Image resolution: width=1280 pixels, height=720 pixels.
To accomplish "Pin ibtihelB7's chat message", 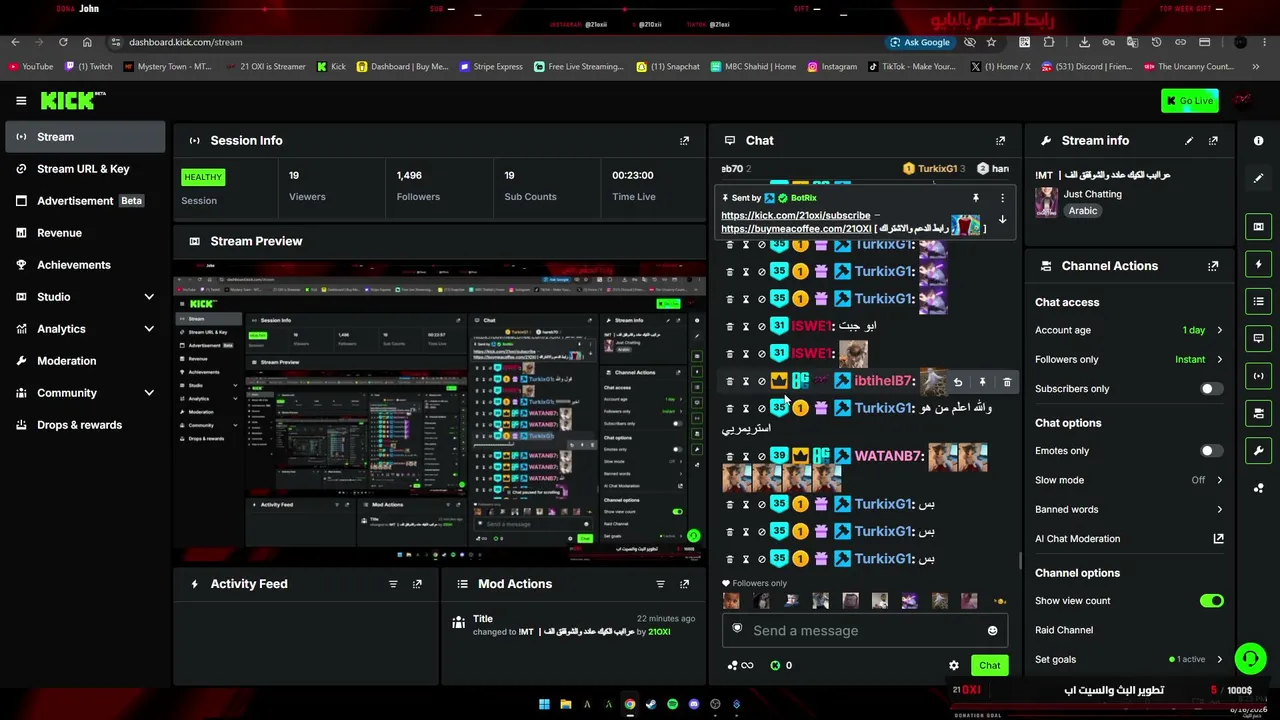I will pyautogui.click(x=982, y=382).
